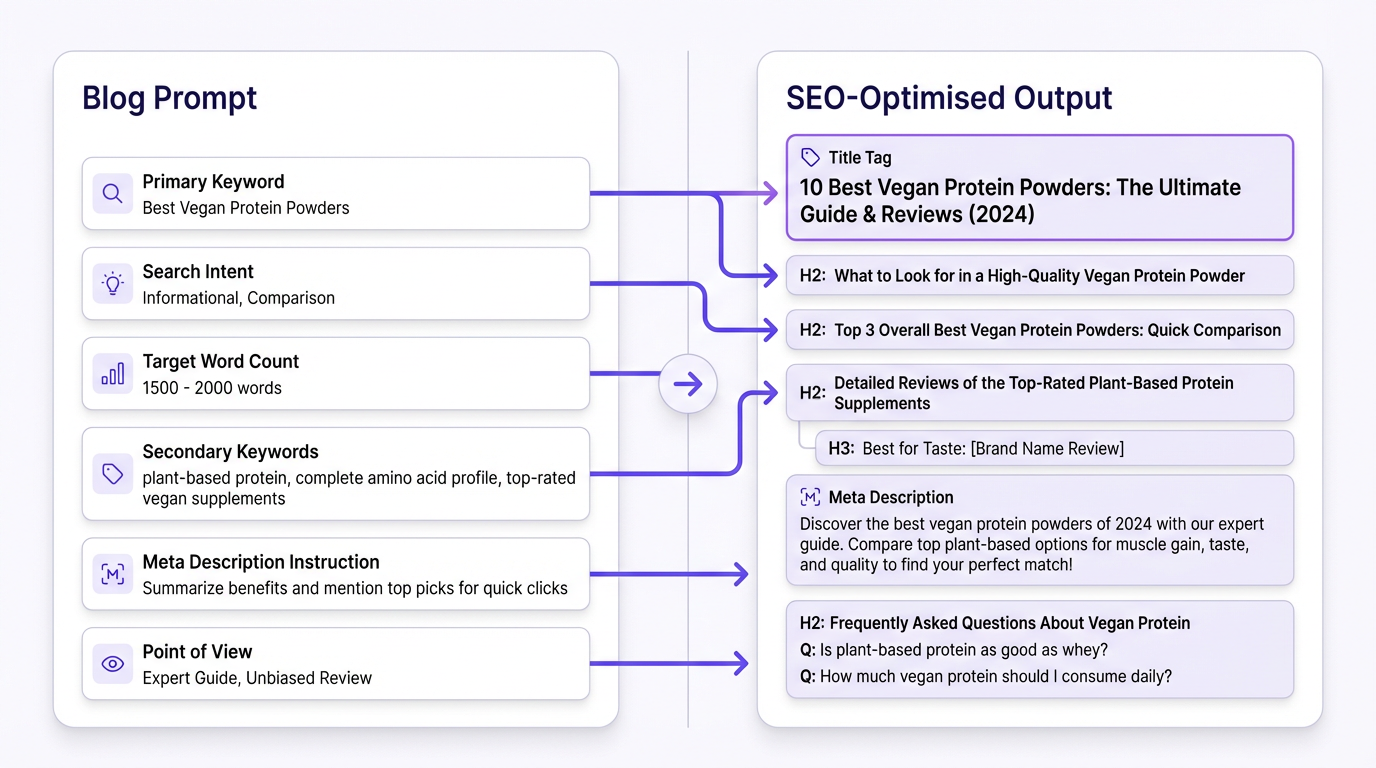
Task: Click the What to Look for H2 heading
Action: click(x=1040, y=275)
